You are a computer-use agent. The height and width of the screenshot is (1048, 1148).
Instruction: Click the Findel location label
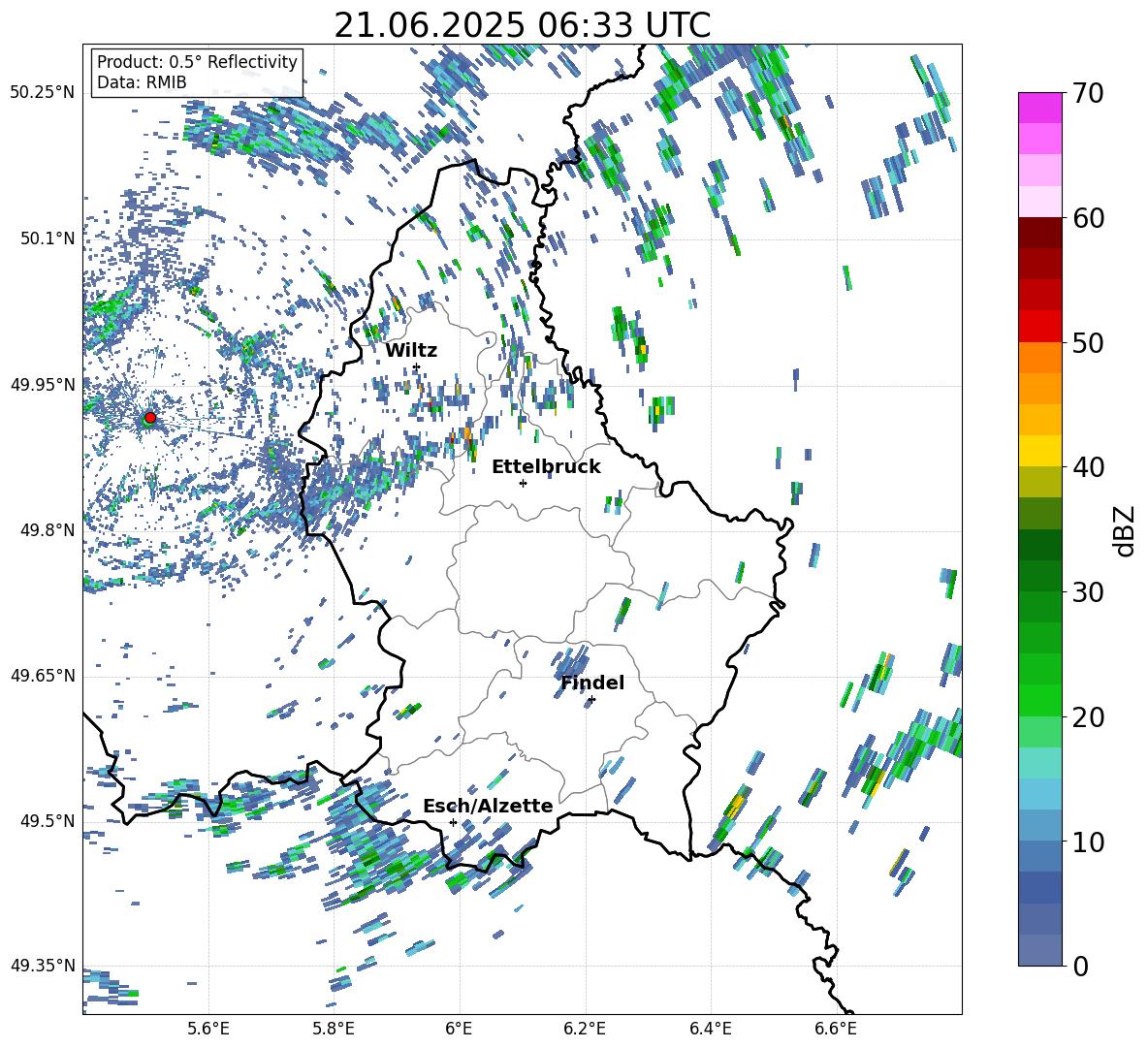point(592,683)
